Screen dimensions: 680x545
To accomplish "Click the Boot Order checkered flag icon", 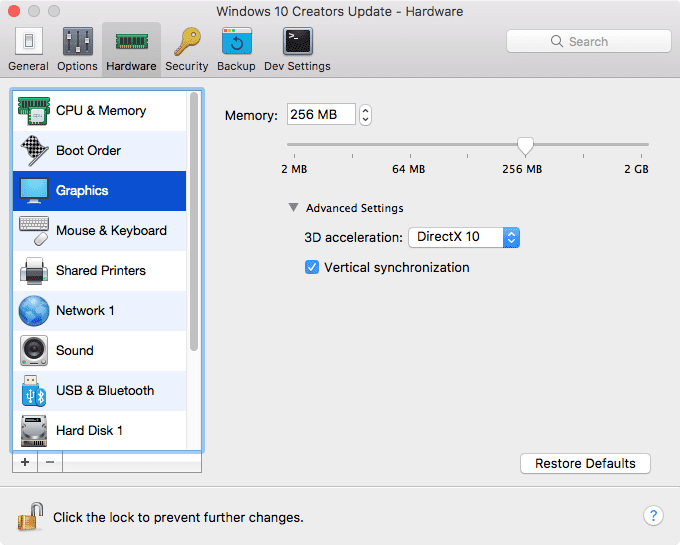I will 34,150.
